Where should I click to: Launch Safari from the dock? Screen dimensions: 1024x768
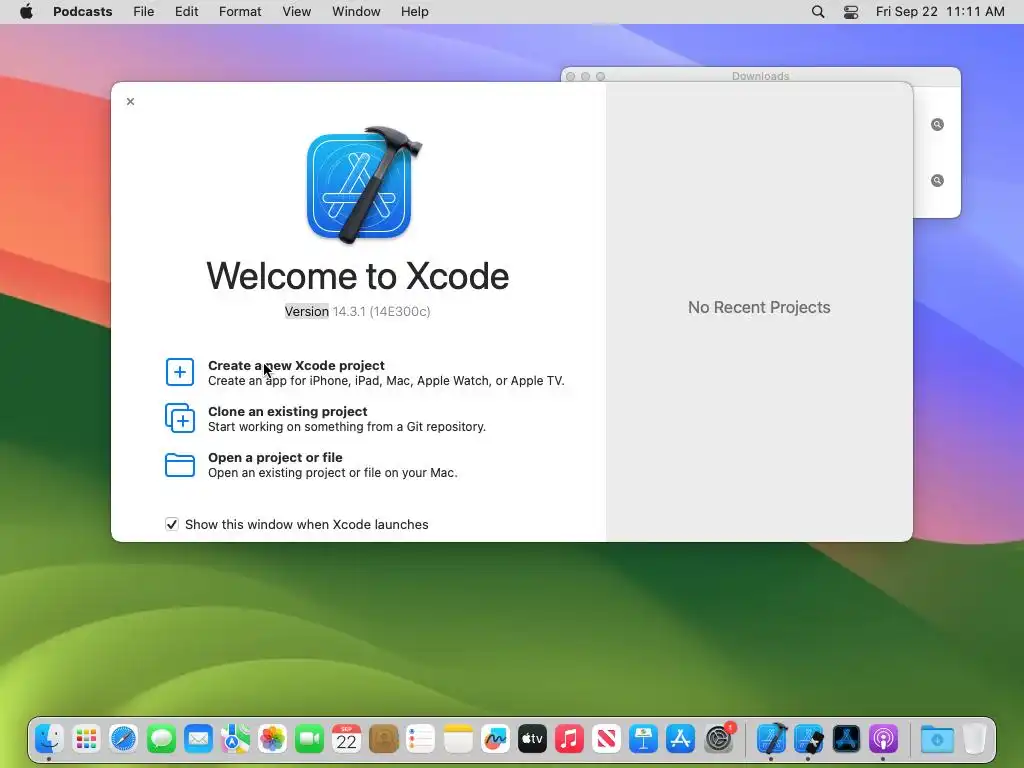123,739
